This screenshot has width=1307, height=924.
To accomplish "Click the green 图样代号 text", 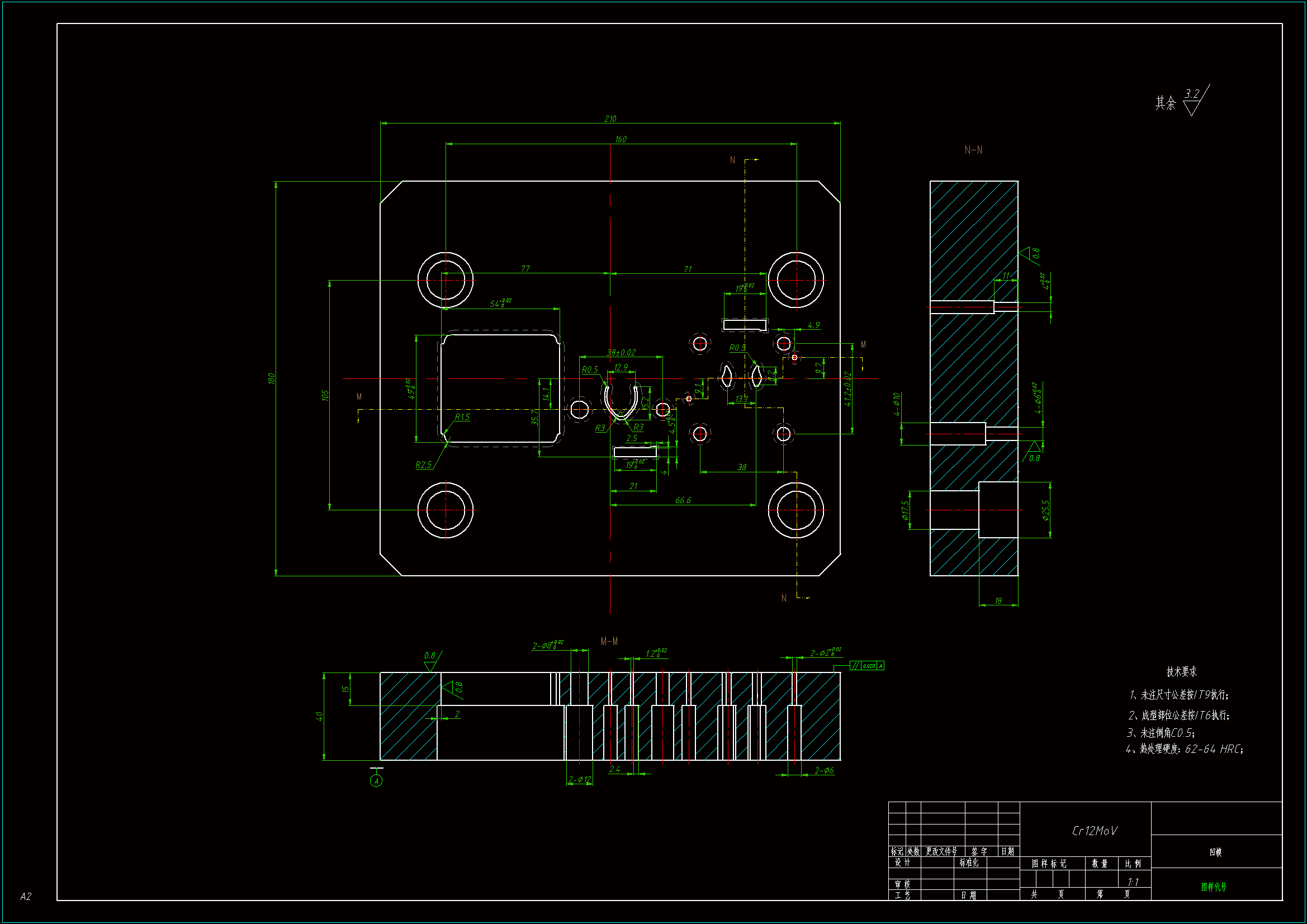I will 1214,887.
